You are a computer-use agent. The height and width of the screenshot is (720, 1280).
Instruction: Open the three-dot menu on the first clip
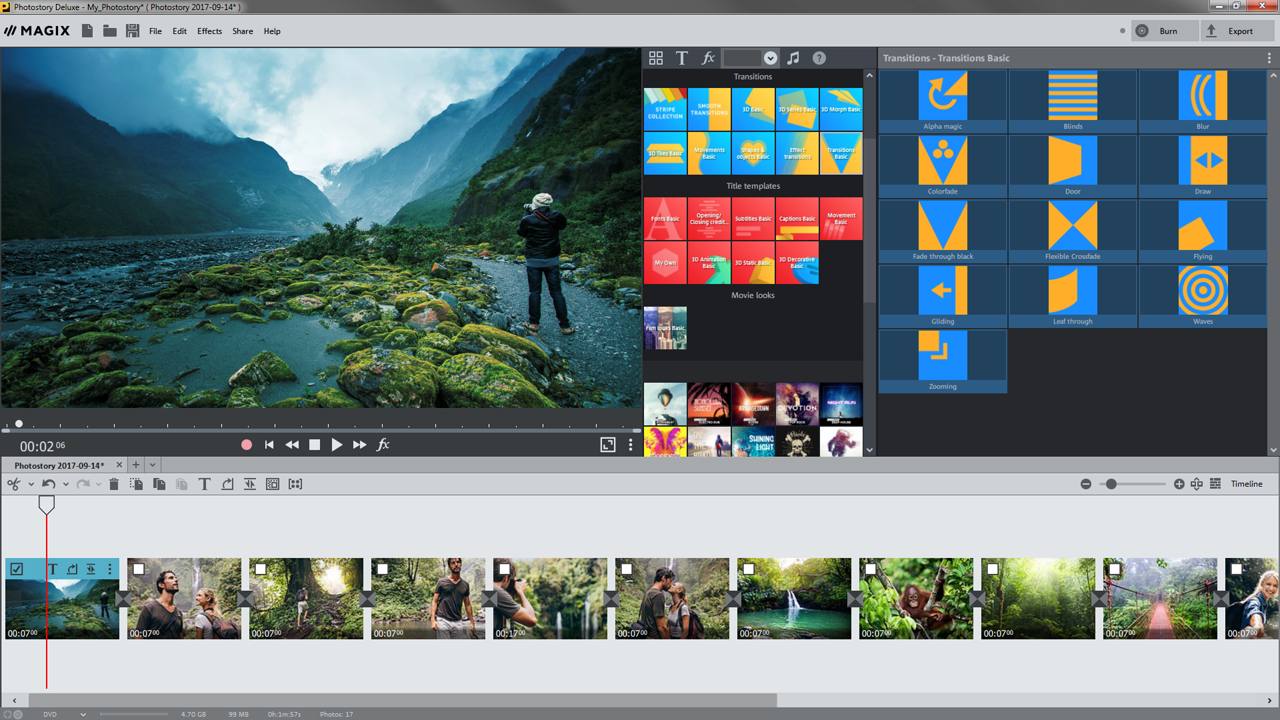tap(109, 569)
